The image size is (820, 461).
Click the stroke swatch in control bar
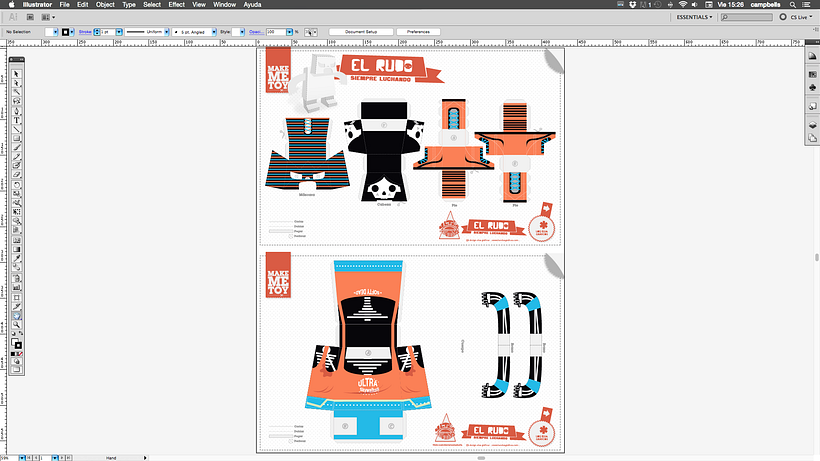pos(65,32)
